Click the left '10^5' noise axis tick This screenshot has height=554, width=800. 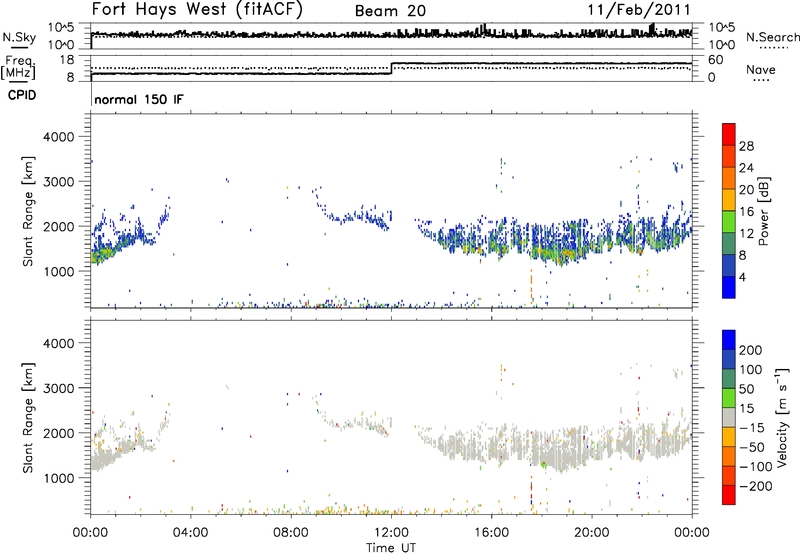(x=61, y=27)
